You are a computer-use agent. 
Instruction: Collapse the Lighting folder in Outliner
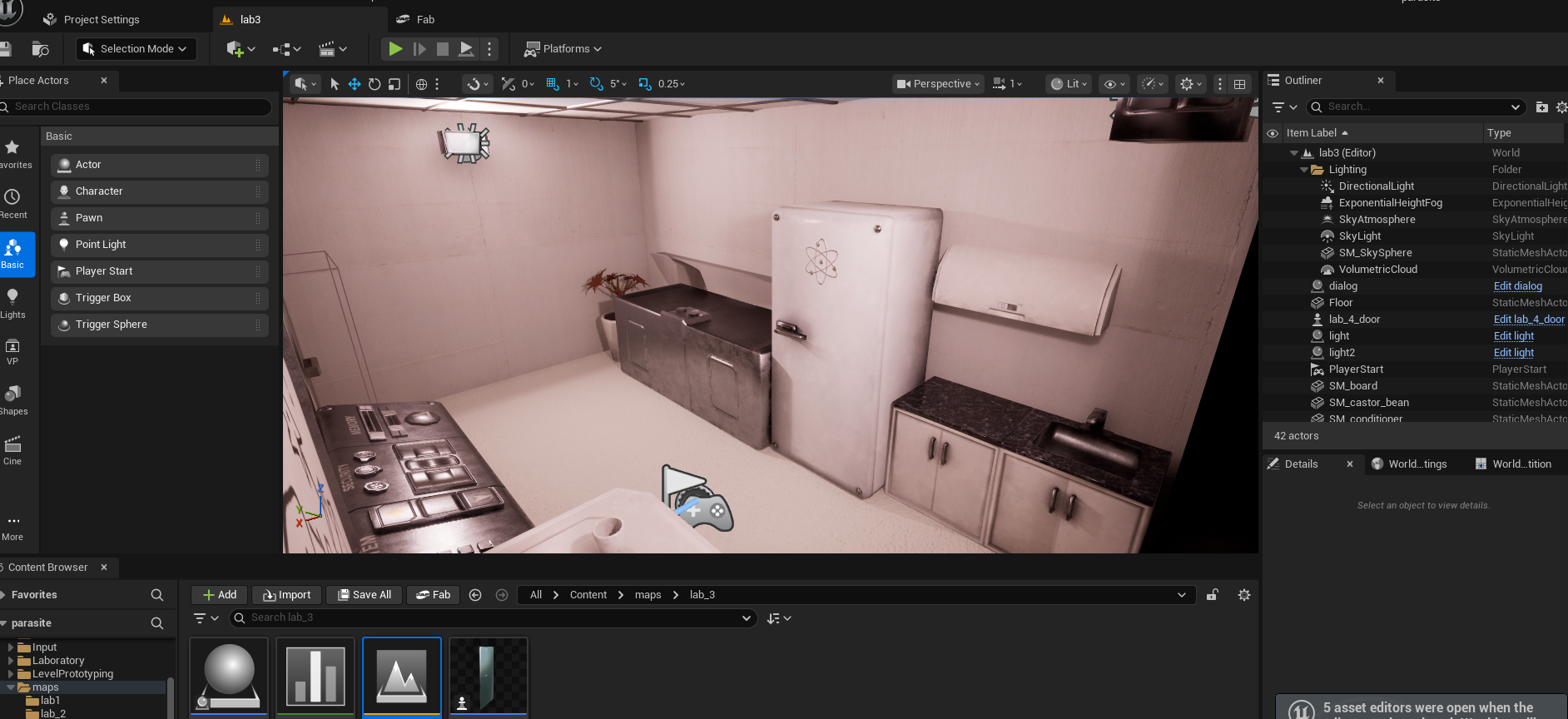pos(1304,170)
